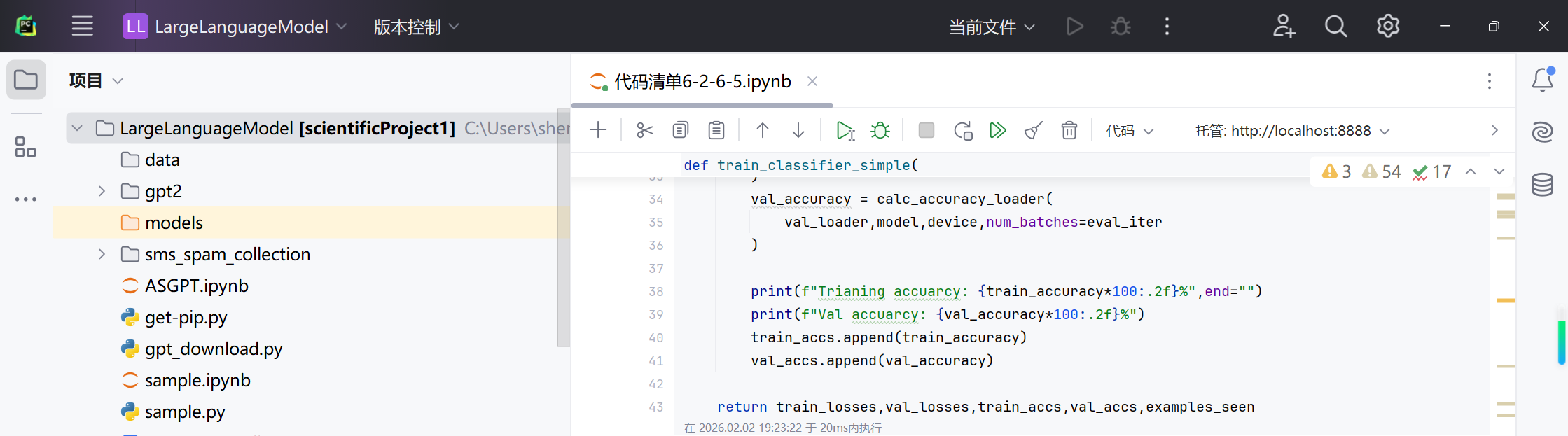Go to previous highlighted error

click(1471, 171)
